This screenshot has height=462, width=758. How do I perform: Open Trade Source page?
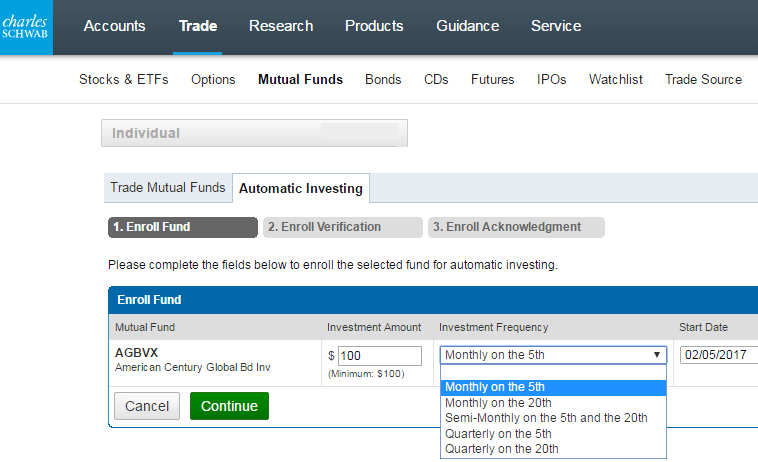click(703, 79)
